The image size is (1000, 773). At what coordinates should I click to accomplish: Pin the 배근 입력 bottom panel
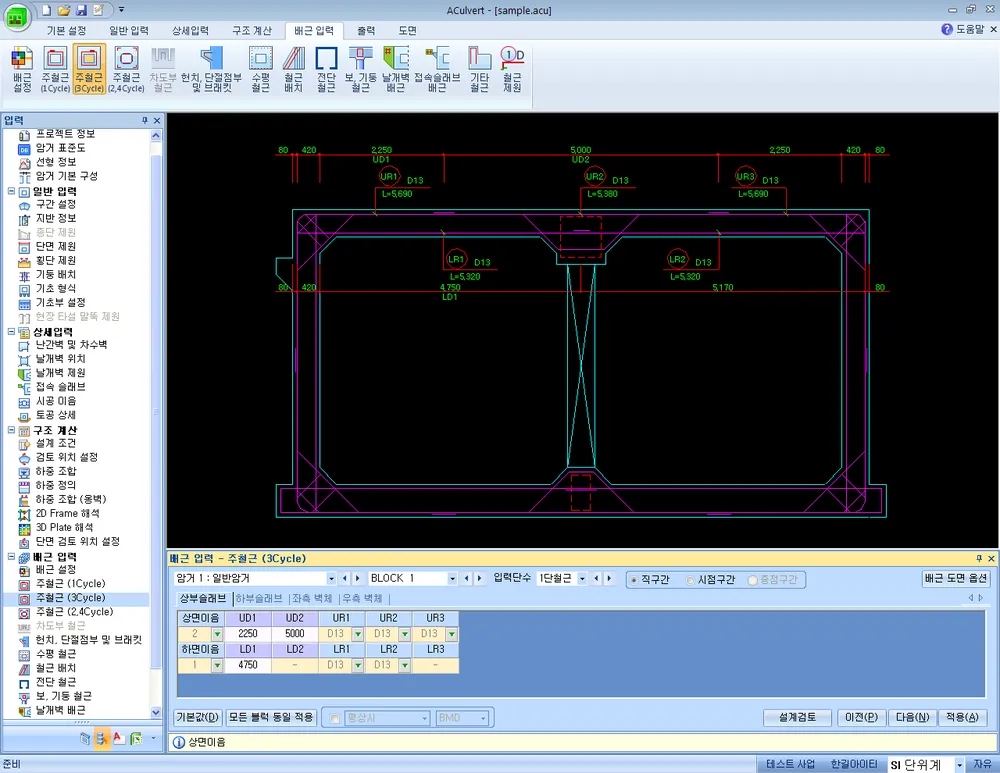tap(979, 558)
